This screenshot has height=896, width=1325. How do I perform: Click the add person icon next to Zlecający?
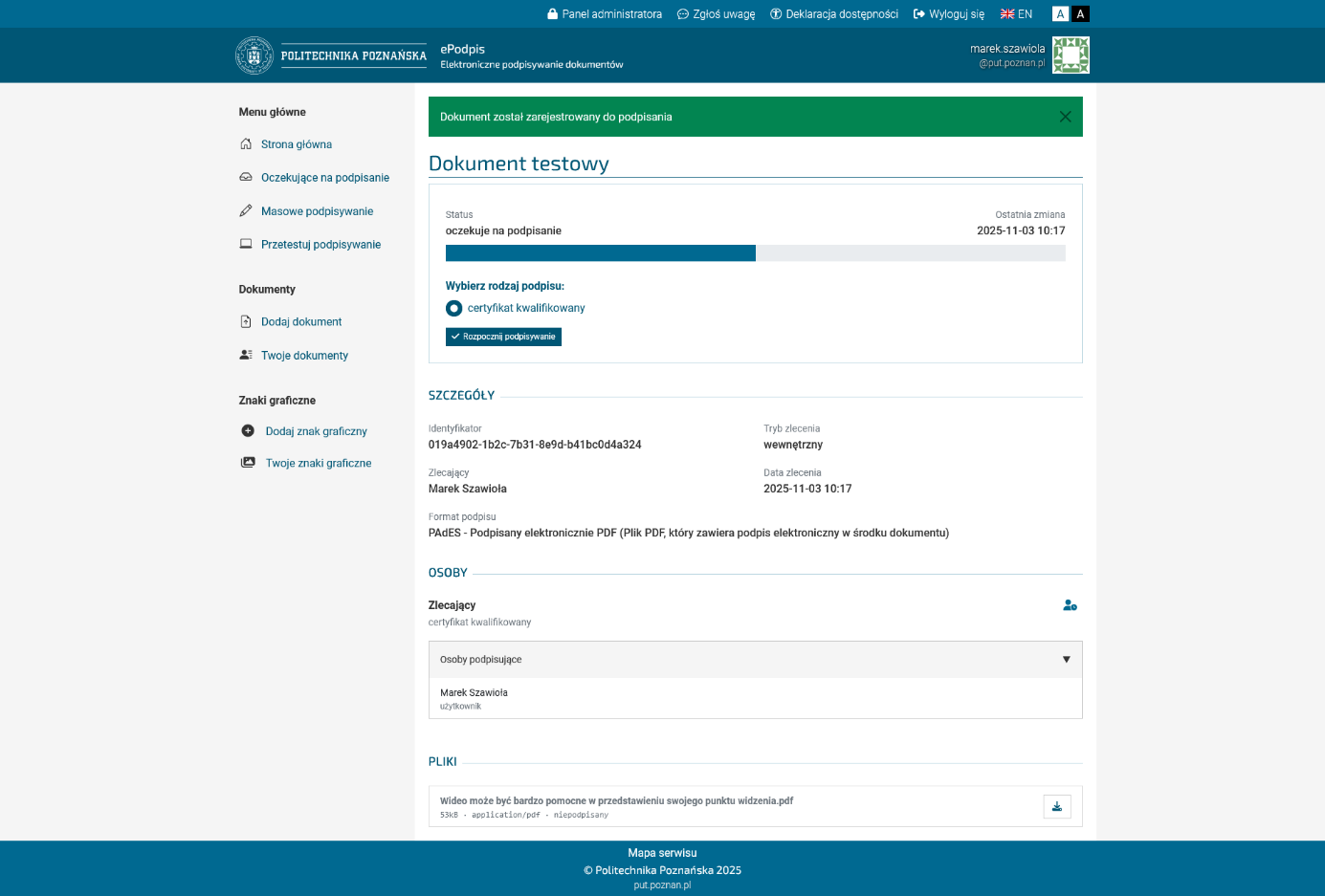click(1070, 605)
